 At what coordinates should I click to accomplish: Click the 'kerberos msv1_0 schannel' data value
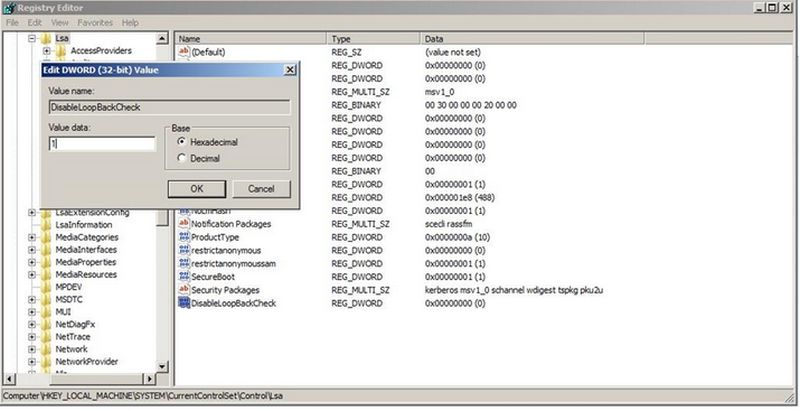click(514, 290)
